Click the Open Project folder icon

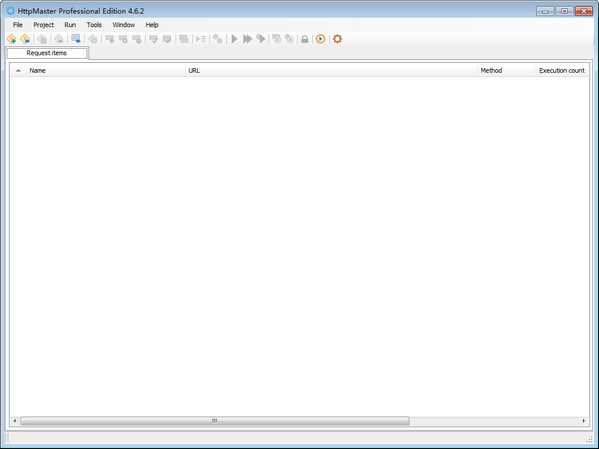point(26,39)
